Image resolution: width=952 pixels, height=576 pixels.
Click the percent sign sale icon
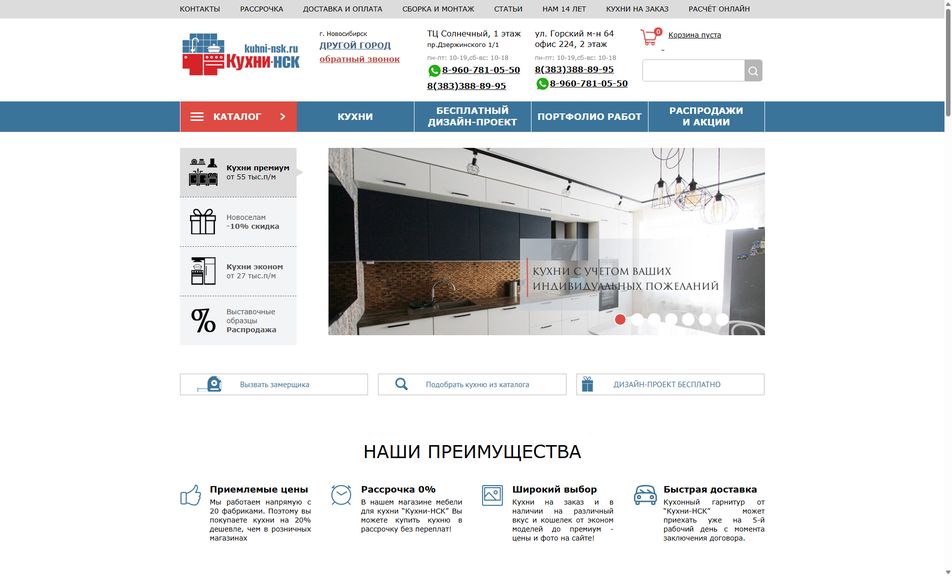[x=203, y=320]
